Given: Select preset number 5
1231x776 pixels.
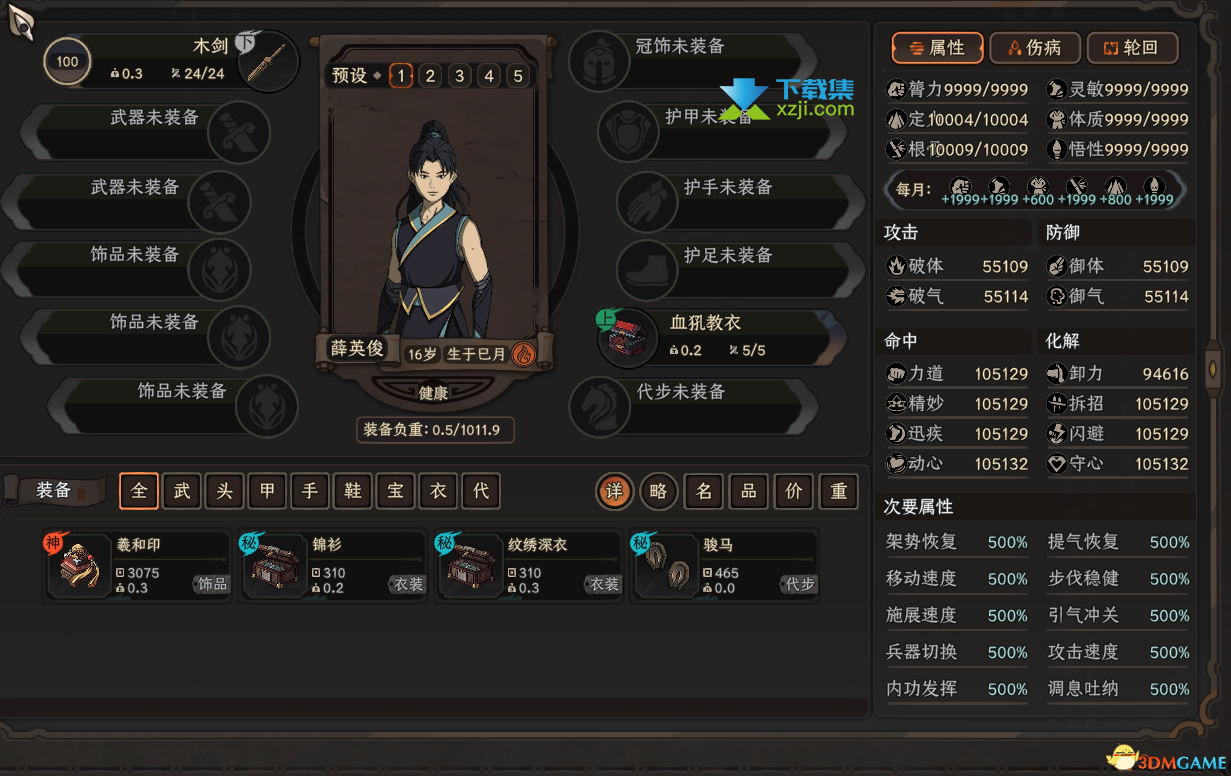Looking at the screenshot, I should [518, 76].
